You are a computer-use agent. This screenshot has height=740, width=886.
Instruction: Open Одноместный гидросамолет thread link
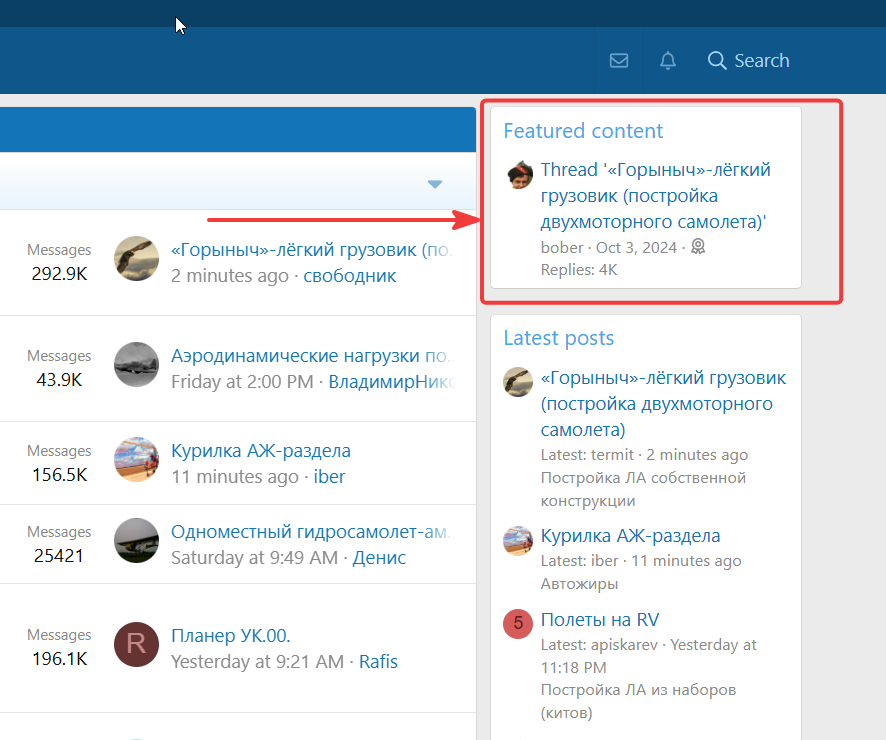pyautogui.click(x=312, y=532)
